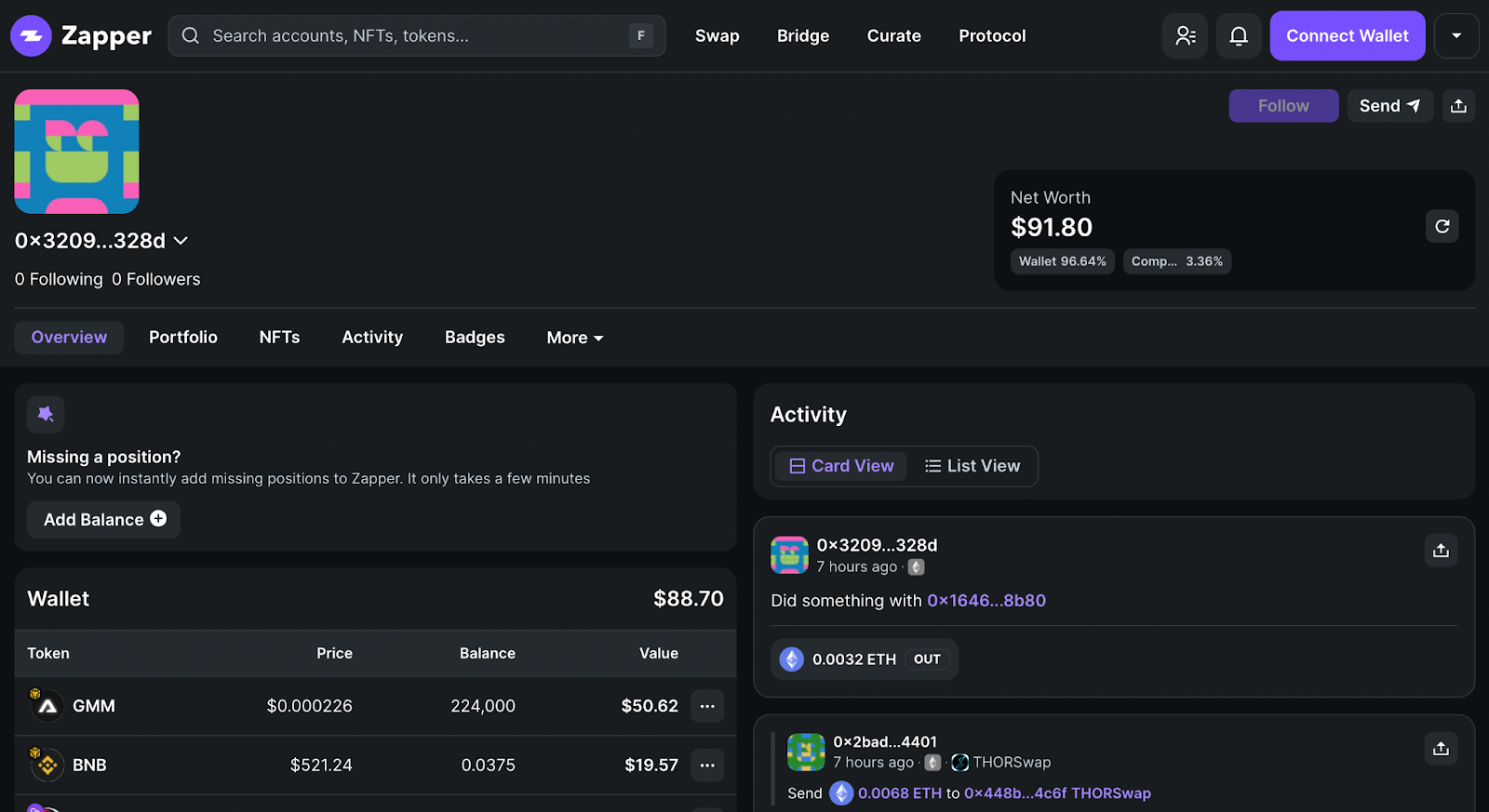Click the profile avatar image
1489x812 pixels.
click(76, 152)
